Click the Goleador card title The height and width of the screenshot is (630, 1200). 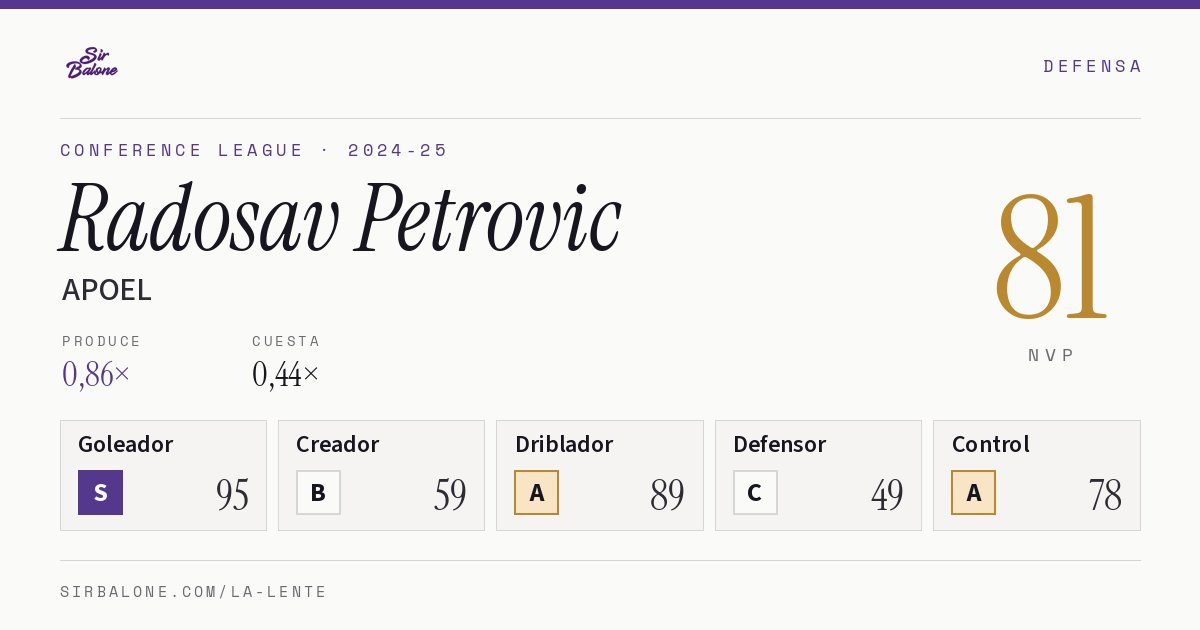tap(126, 444)
